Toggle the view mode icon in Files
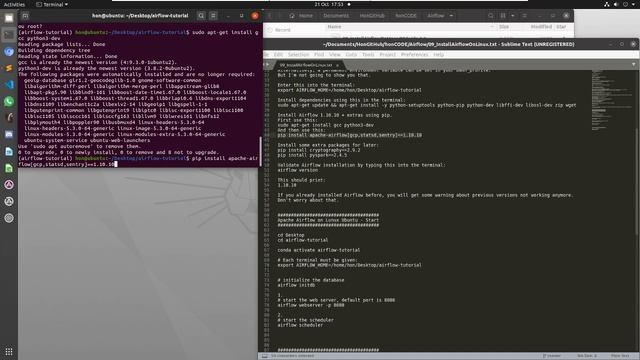 tap(503, 16)
